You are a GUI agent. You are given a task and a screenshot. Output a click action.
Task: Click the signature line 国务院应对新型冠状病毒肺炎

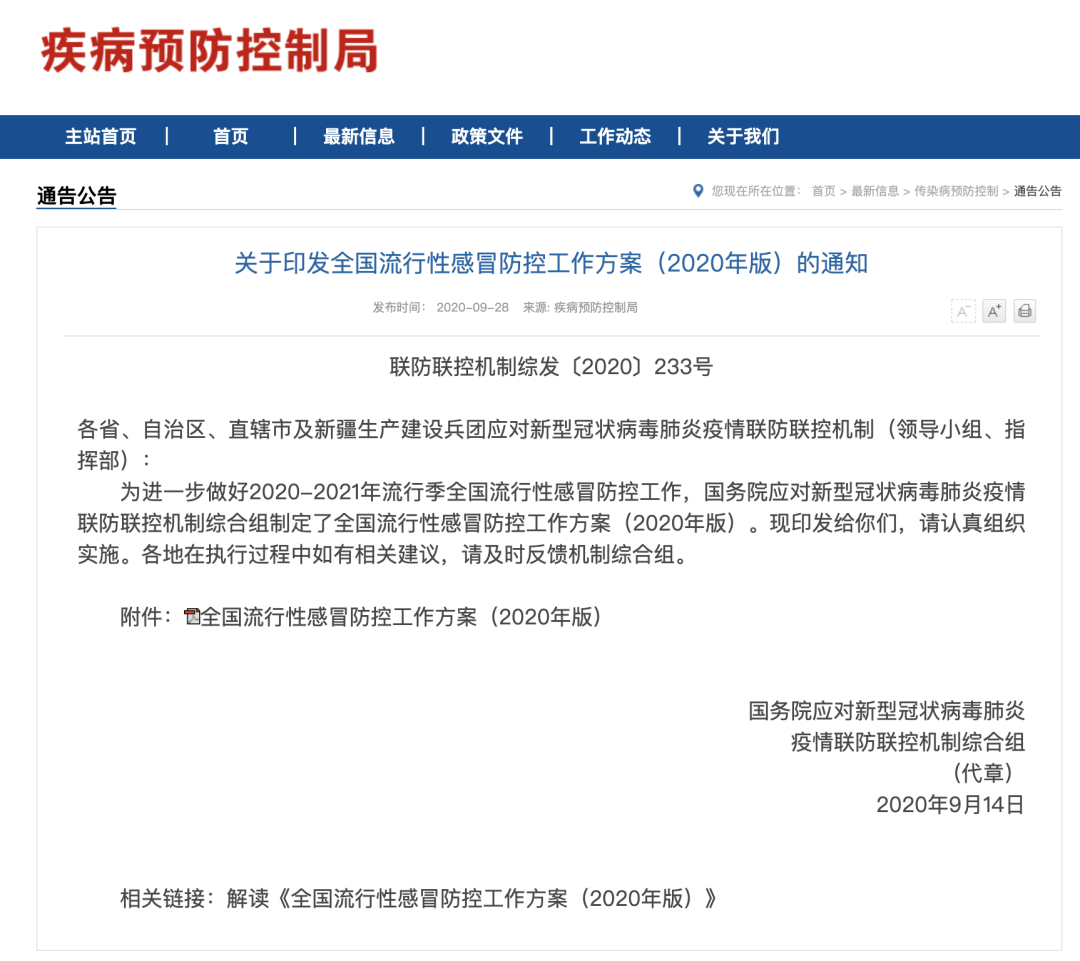[887, 710]
